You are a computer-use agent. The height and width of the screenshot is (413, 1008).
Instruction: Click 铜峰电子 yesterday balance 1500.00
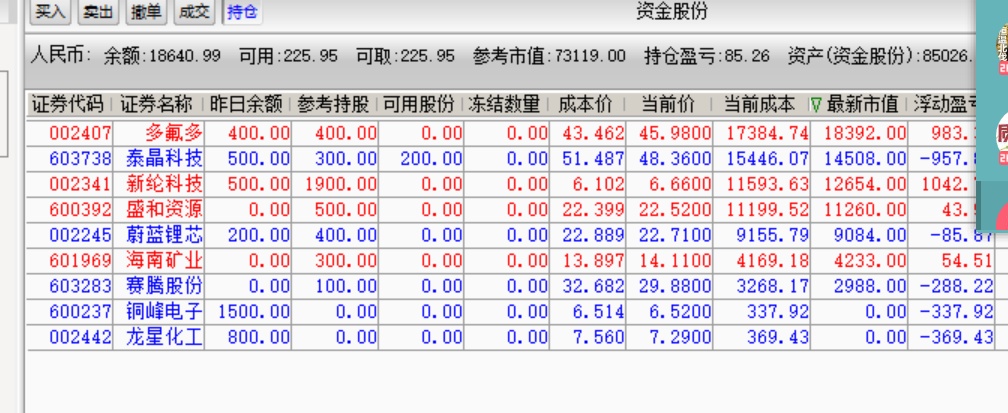[254, 312]
